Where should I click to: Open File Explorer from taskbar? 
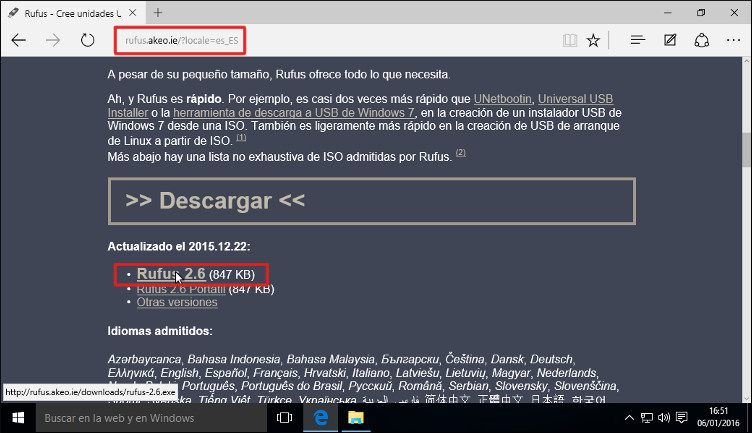[x=355, y=418]
